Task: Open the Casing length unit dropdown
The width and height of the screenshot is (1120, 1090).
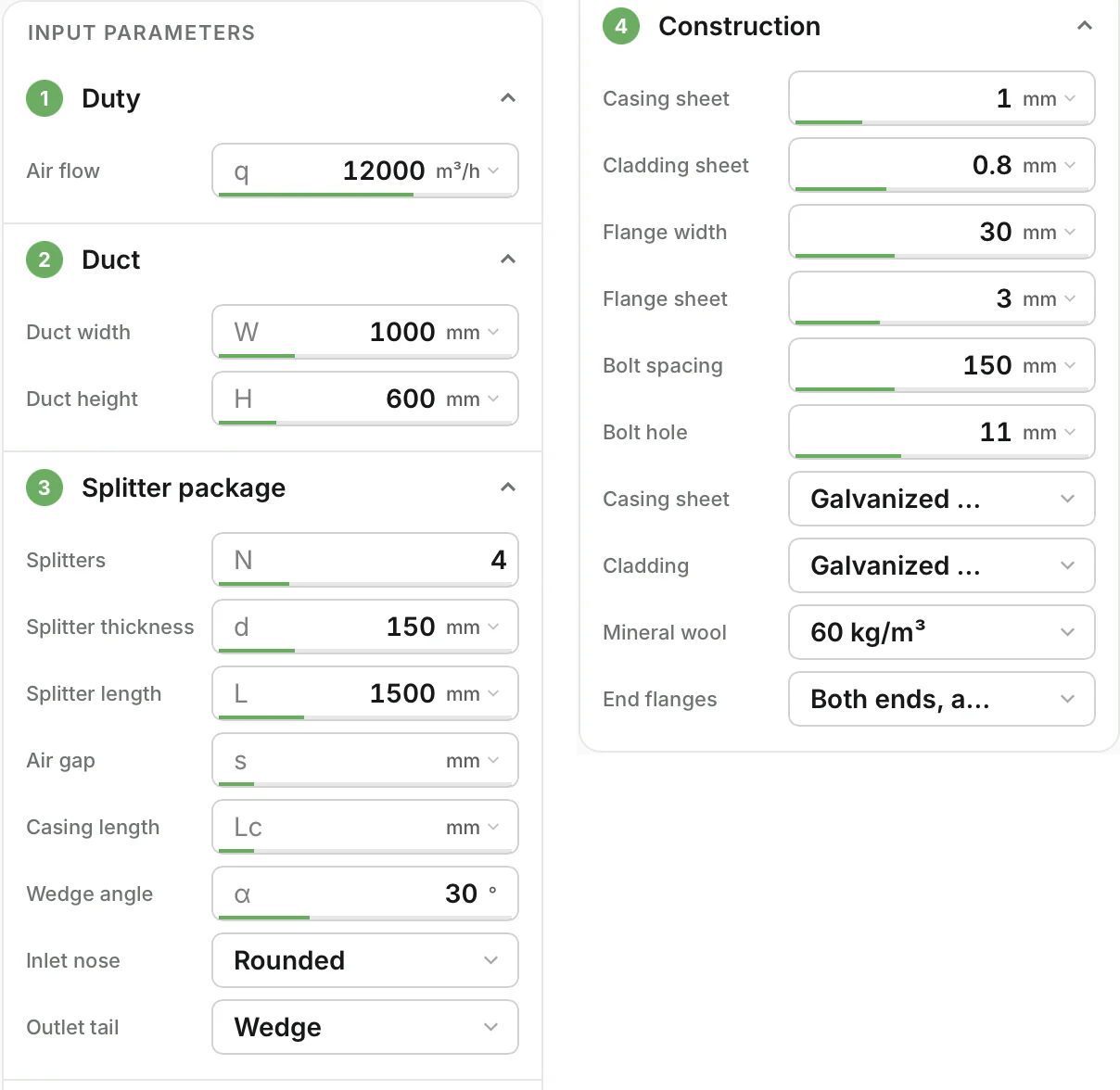Action: pos(473,827)
